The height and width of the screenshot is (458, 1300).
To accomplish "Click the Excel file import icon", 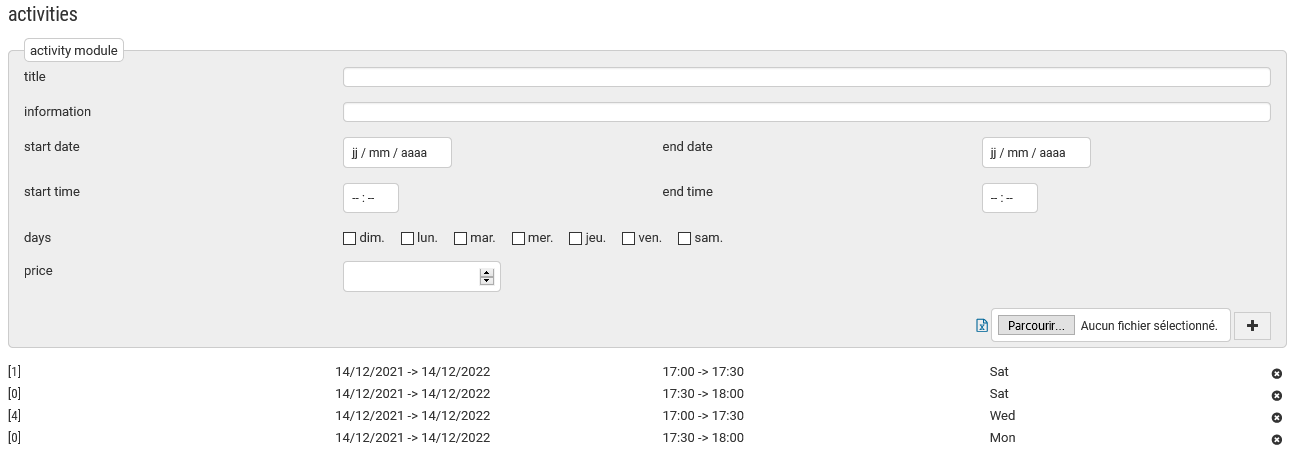I will pos(982,326).
